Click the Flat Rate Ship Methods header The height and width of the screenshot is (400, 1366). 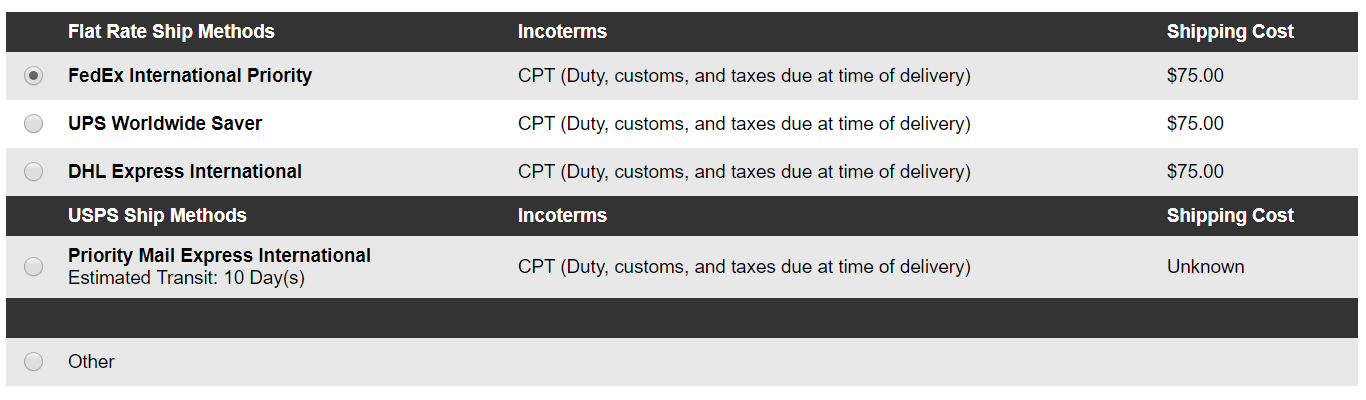pyautogui.click(x=171, y=32)
